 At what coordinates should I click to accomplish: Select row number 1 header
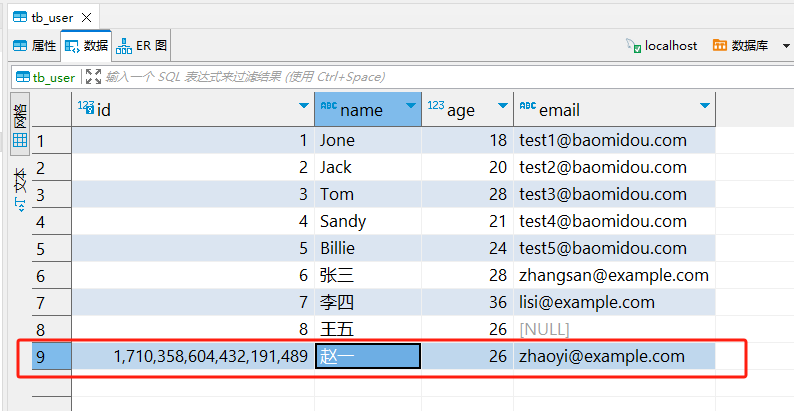point(52,140)
